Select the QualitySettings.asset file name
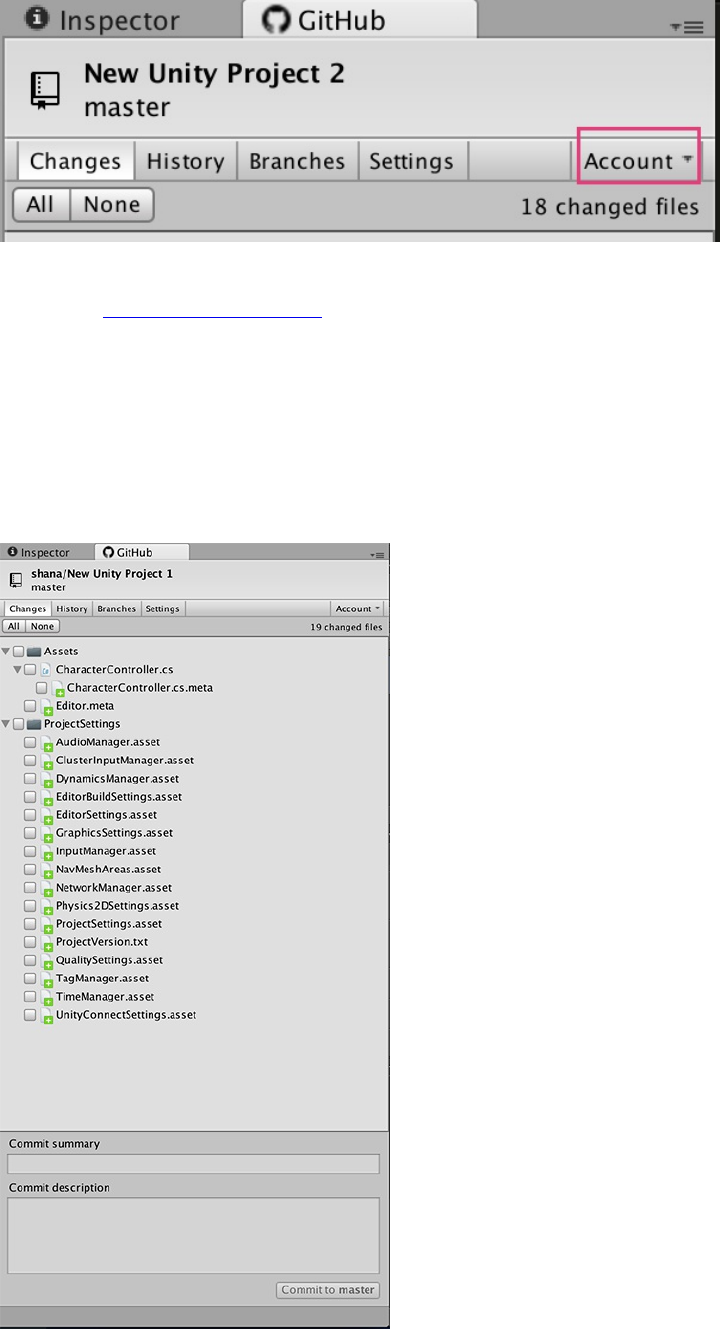The width and height of the screenshot is (720, 1329). click(x=108, y=960)
